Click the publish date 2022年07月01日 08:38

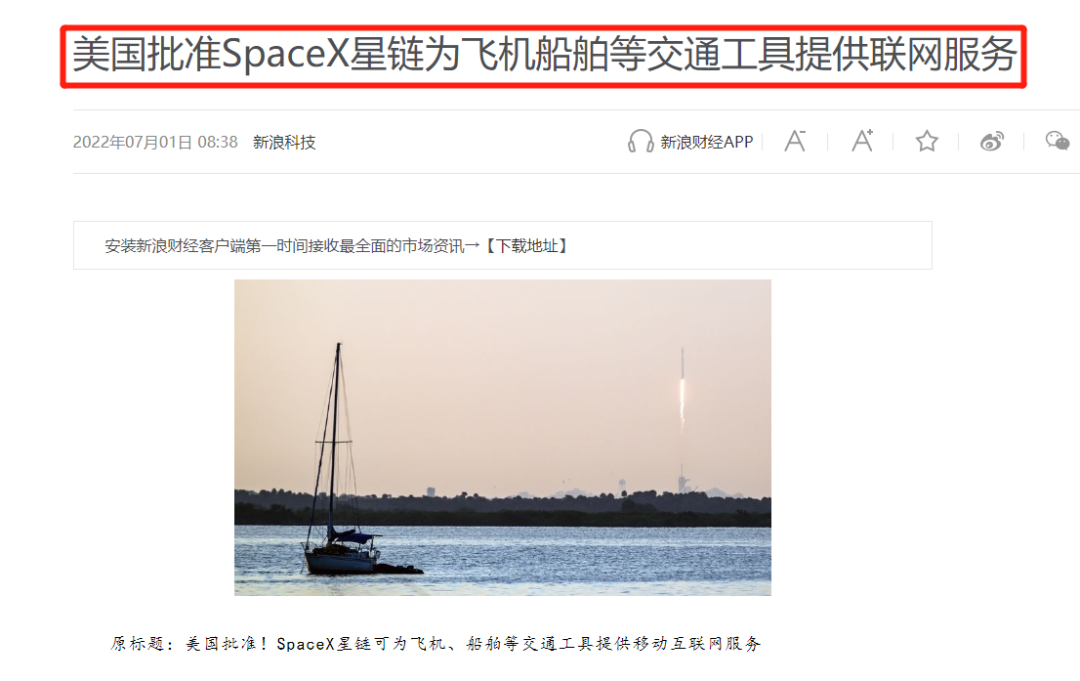(x=155, y=142)
